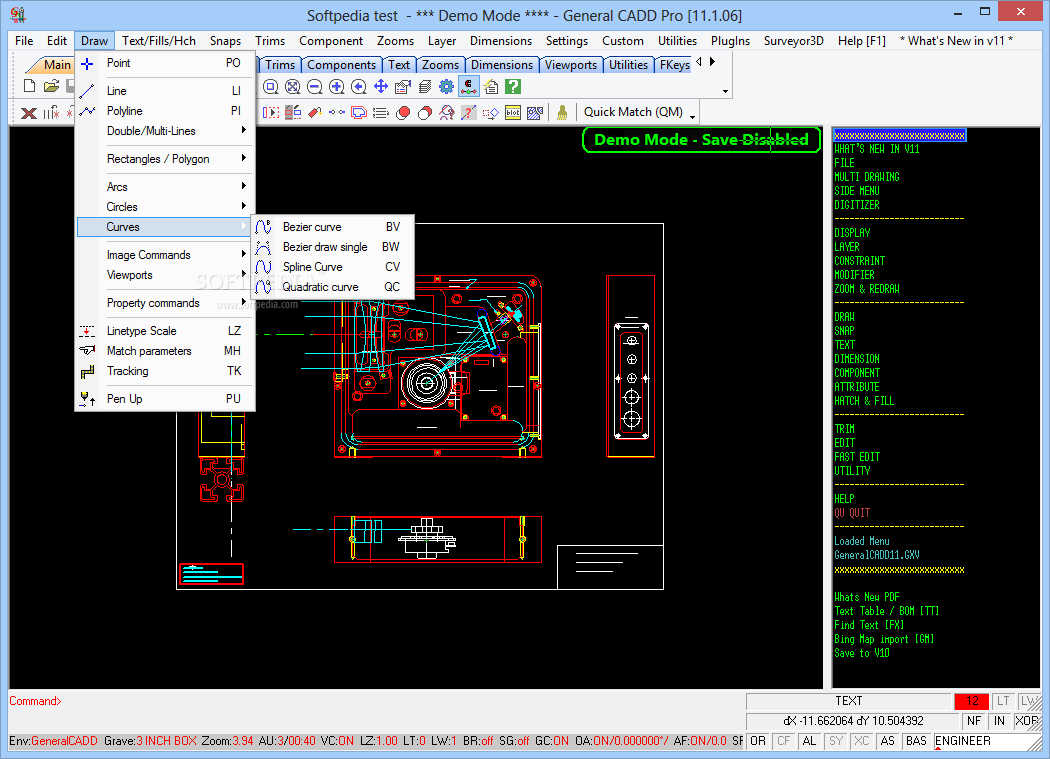Click Bing Map import [GM] link
Viewport: 1050px width, 759px height.
884,639
